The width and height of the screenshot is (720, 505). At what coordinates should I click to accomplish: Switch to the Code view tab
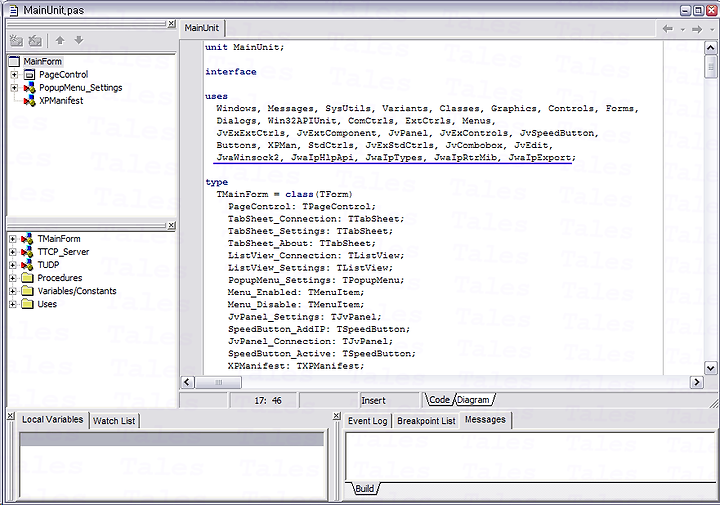(439, 400)
